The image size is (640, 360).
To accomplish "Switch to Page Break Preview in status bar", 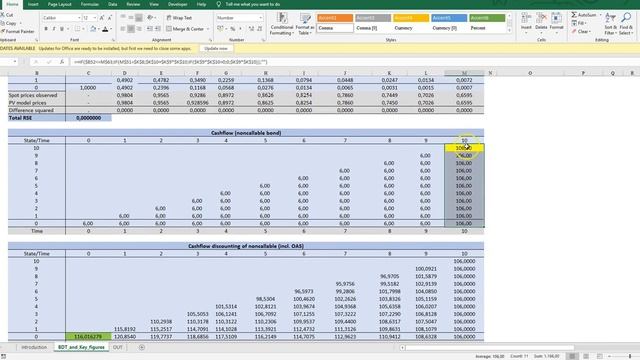I will point(600,356).
